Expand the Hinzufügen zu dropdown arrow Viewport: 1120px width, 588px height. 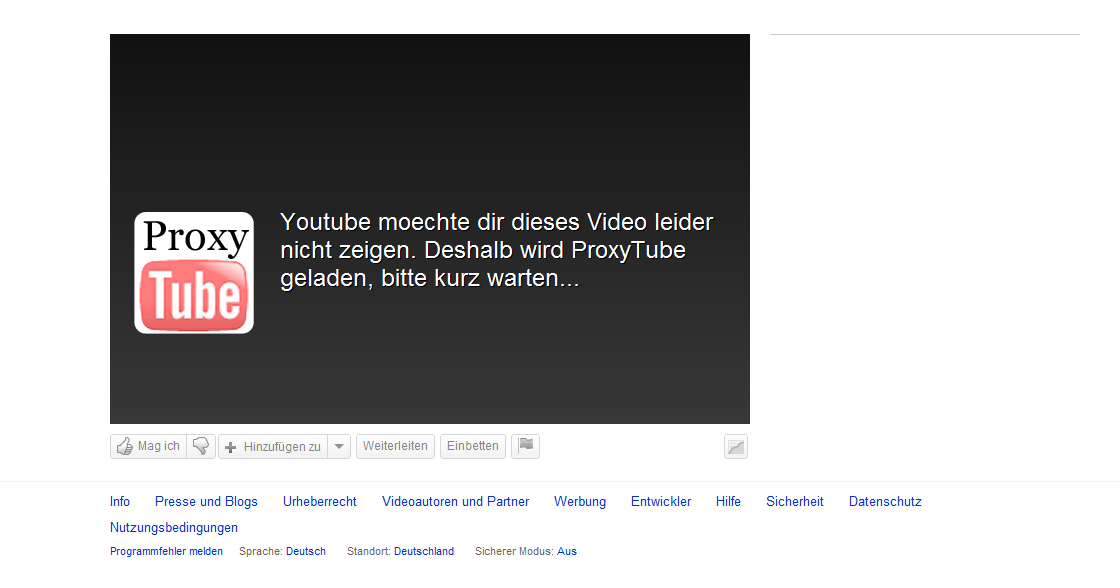(x=339, y=447)
